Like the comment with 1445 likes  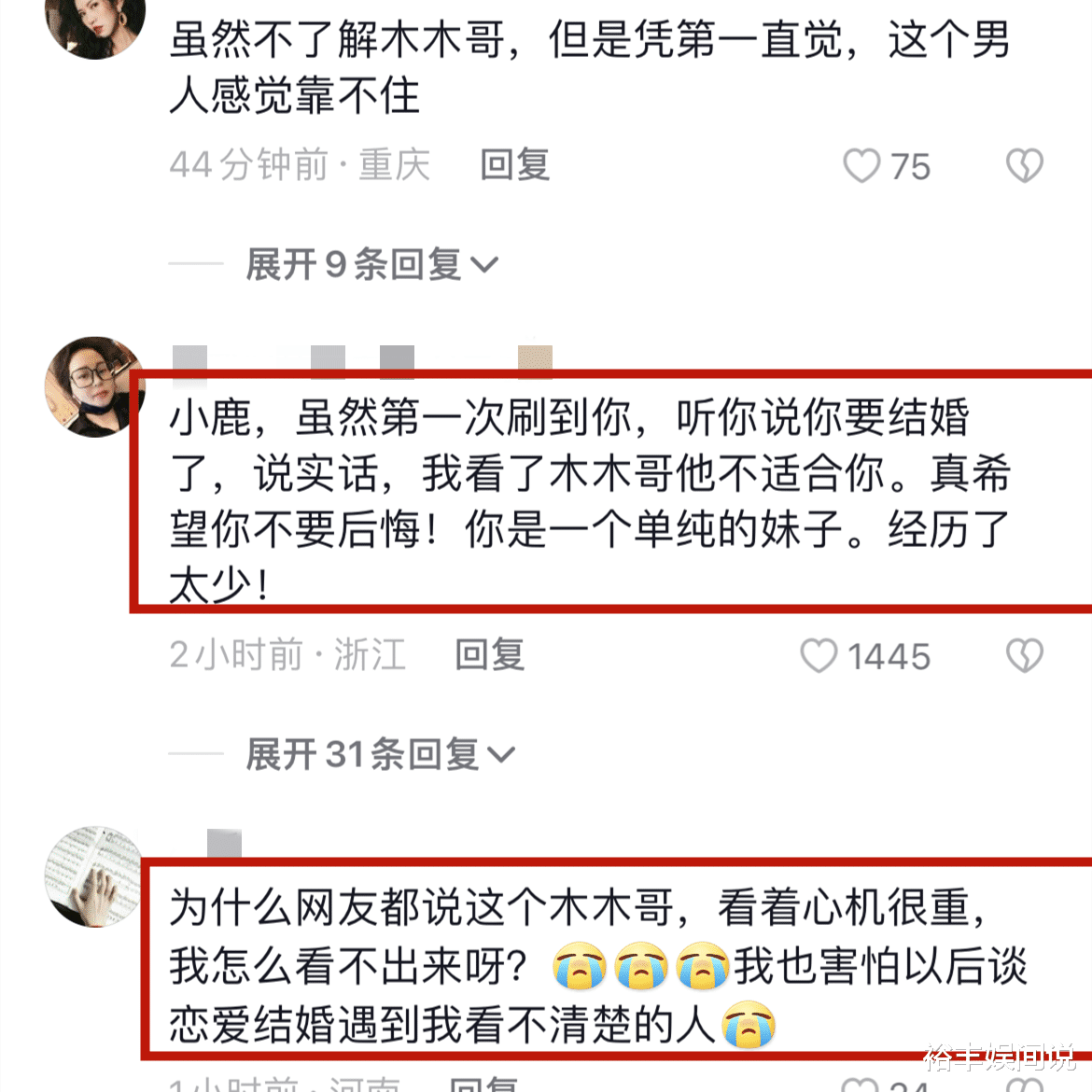[x=819, y=656]
